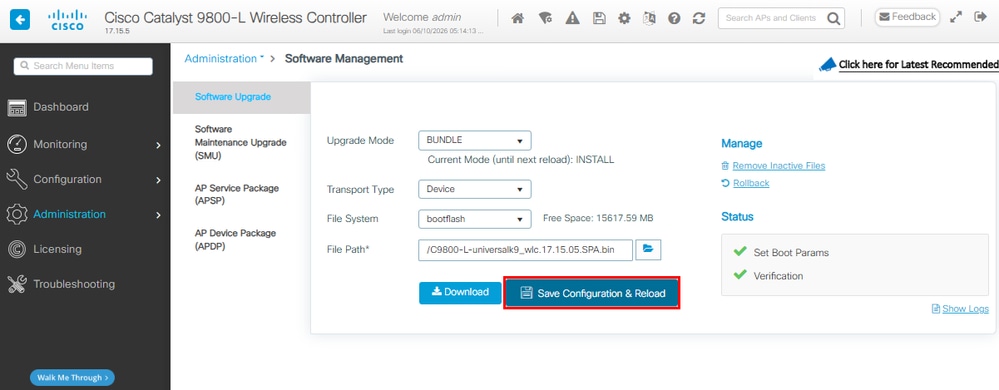Click the Latest Recommended software link
999x390 pixels.
click(x=918, y=64)
